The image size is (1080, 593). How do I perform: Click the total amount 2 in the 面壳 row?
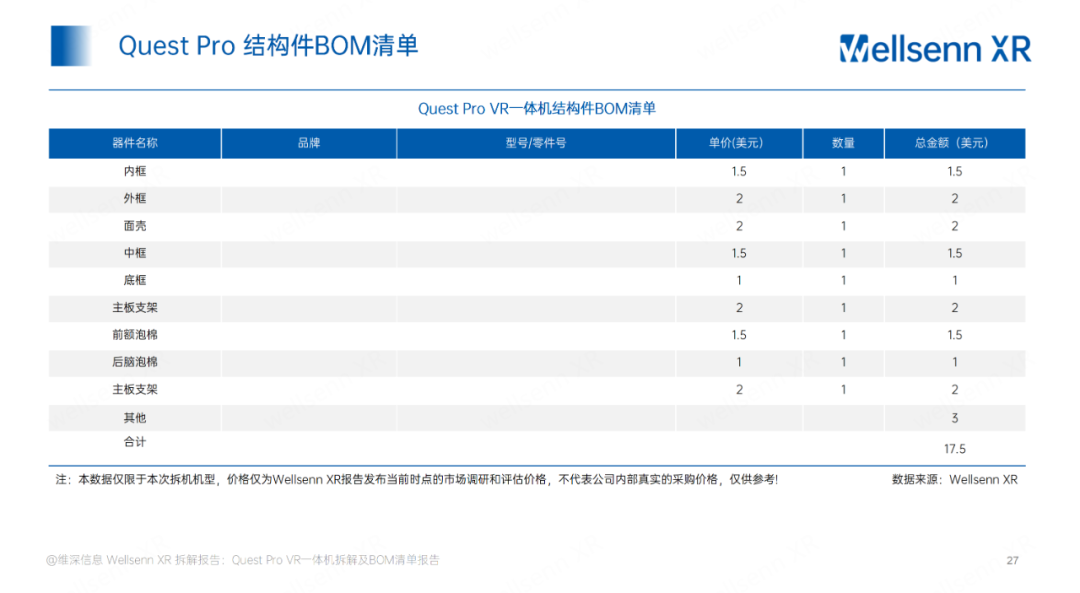955,226
